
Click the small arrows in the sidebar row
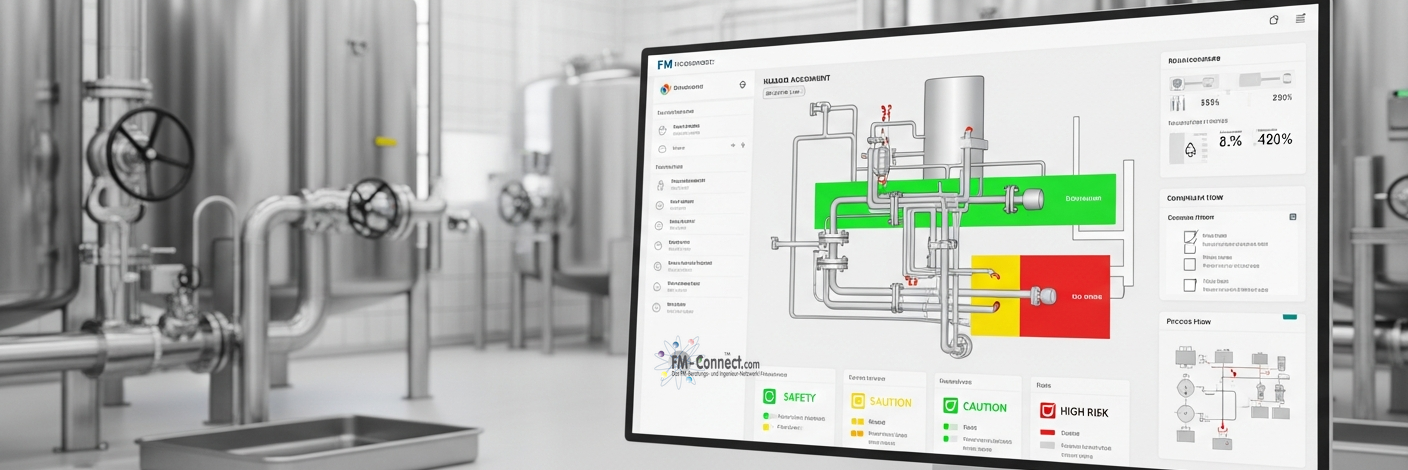point(738,146)
